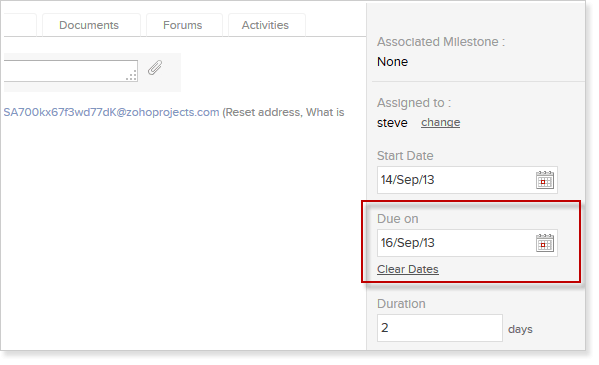
Task: Click the paperclip attach file icon
Action: [x=155, y=68]
